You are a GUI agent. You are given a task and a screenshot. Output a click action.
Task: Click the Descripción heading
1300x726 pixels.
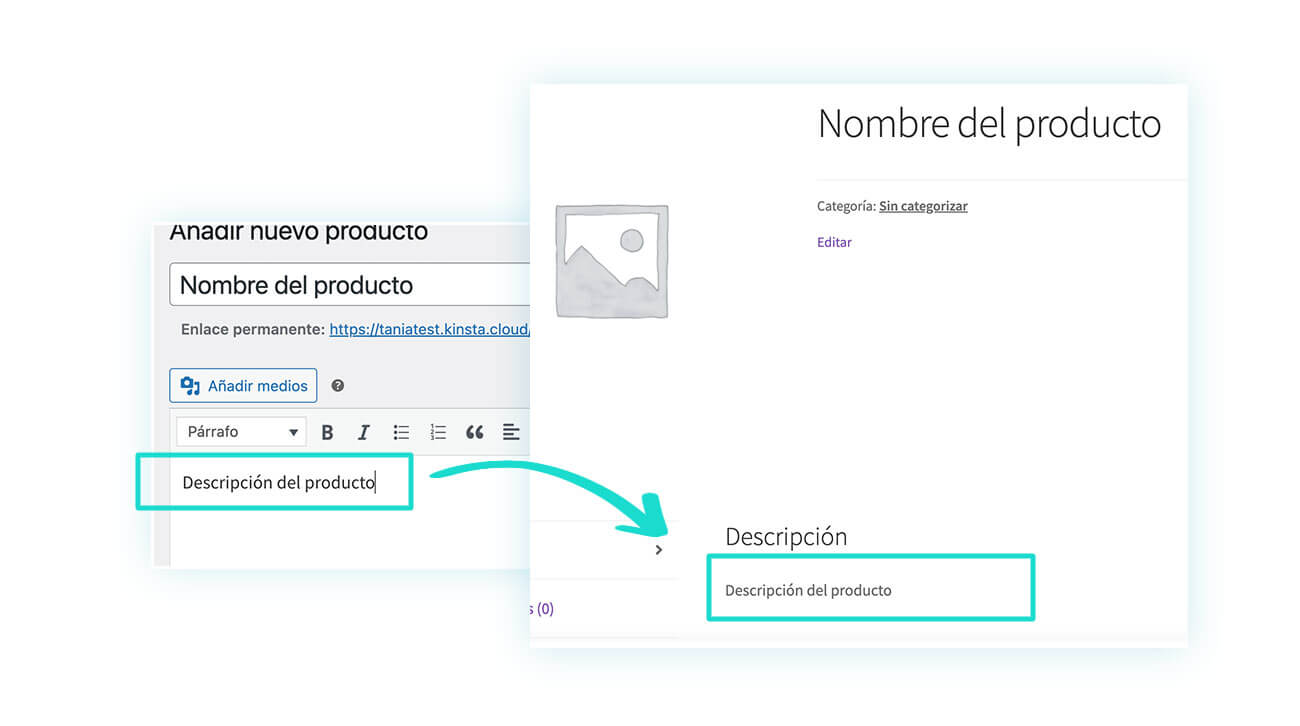786,537
